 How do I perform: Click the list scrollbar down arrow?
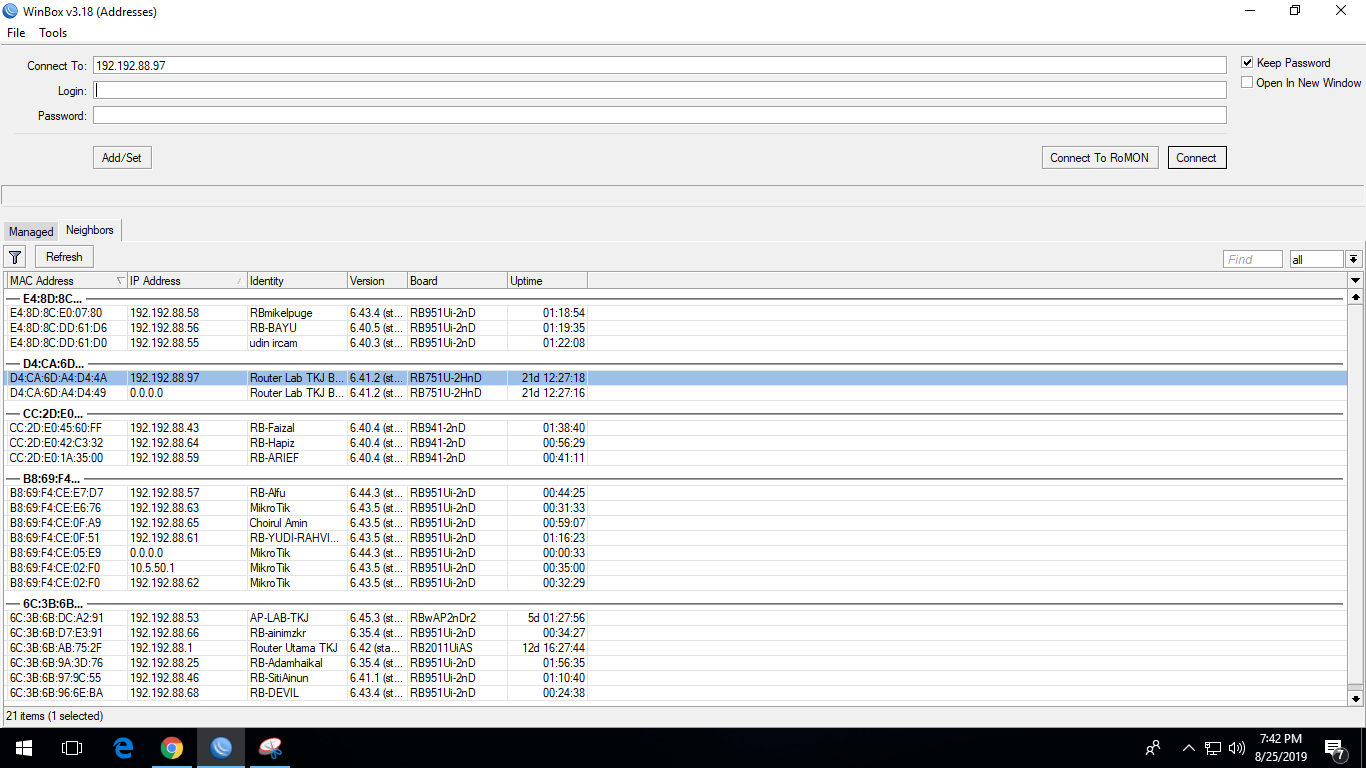1356,698
